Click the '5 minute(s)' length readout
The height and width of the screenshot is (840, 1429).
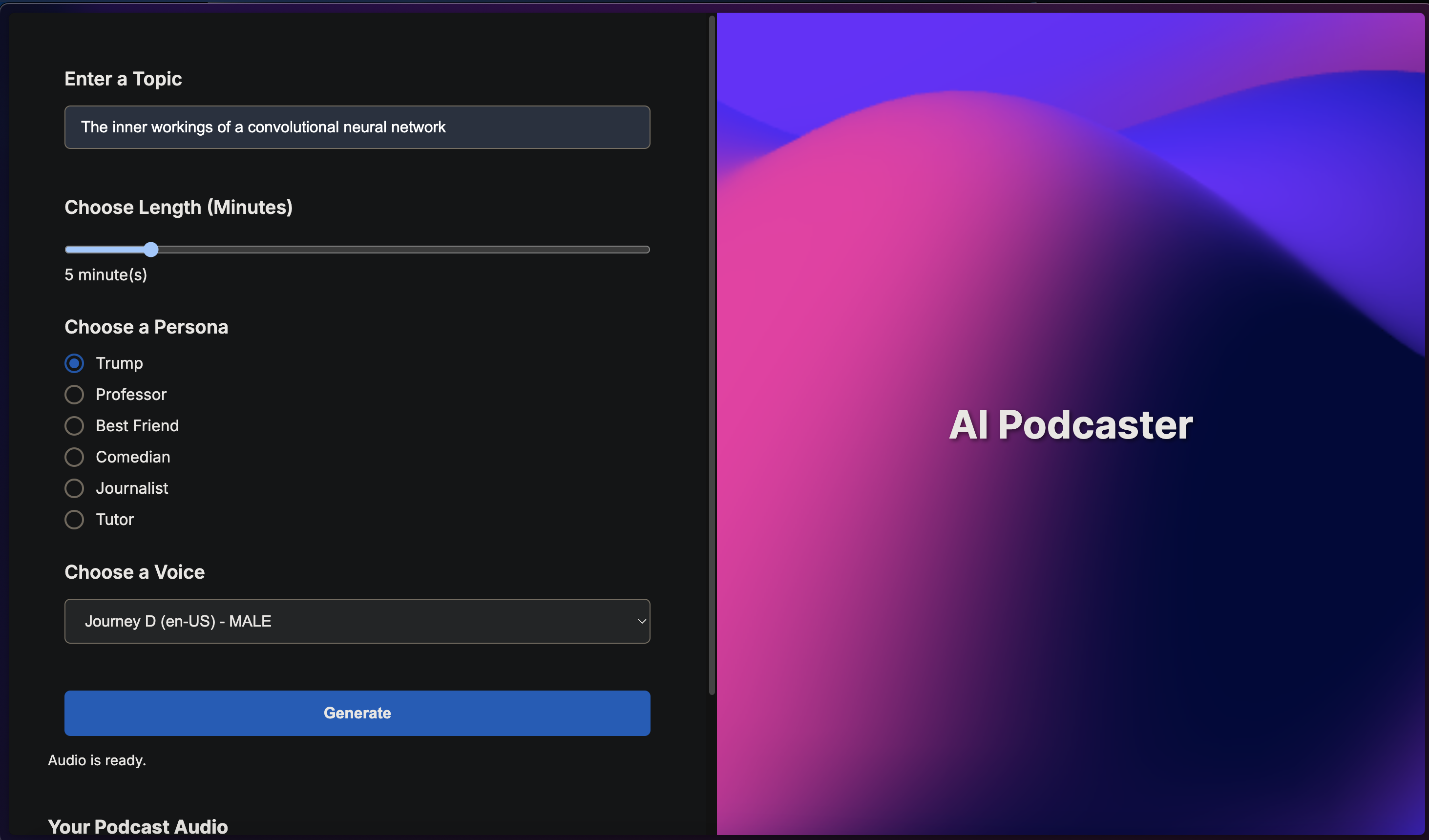click(105, 274)
